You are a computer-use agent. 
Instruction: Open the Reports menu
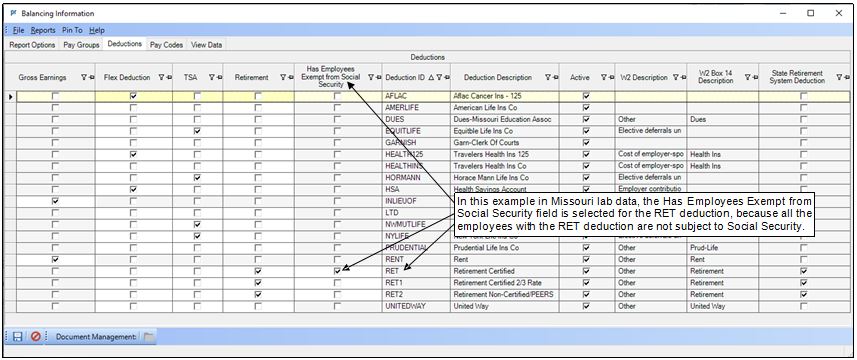(x=43, y=31)
